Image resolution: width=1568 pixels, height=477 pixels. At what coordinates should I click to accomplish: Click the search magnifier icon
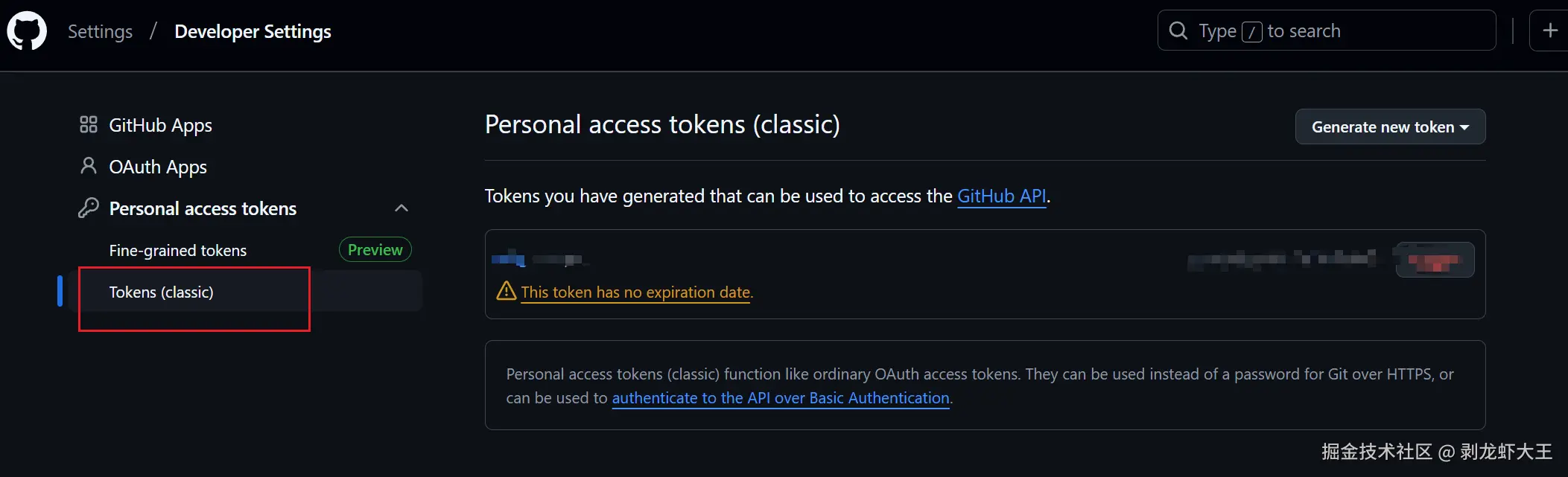click(x=1178, y=30)
